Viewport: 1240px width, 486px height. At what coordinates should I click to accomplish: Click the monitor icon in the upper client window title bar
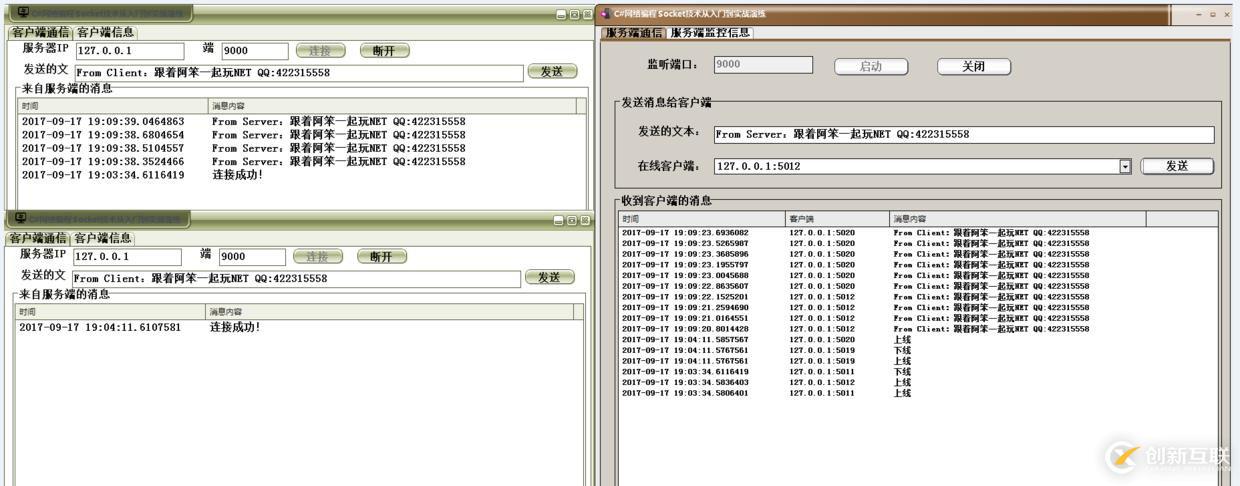tap(23, 13)
